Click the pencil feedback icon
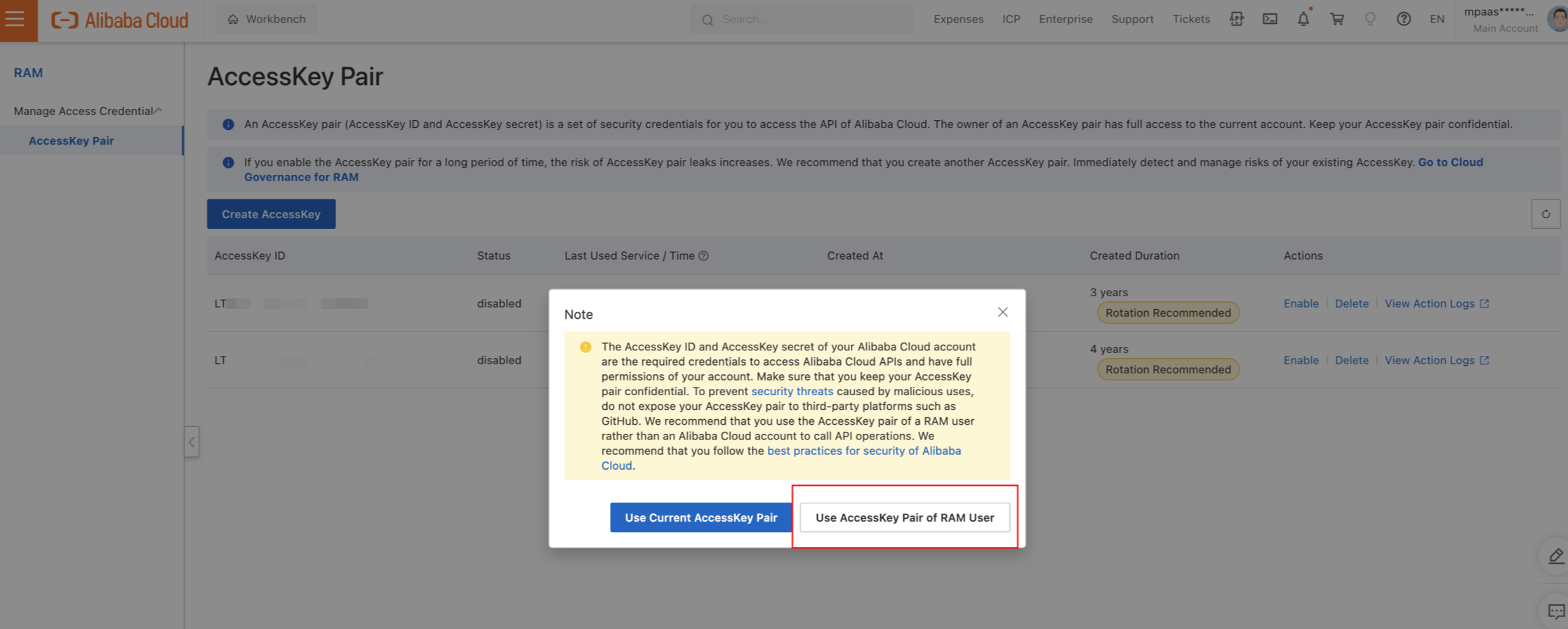The width and height of the screenshot is (1568, 629). click(x=1555, y=556)
